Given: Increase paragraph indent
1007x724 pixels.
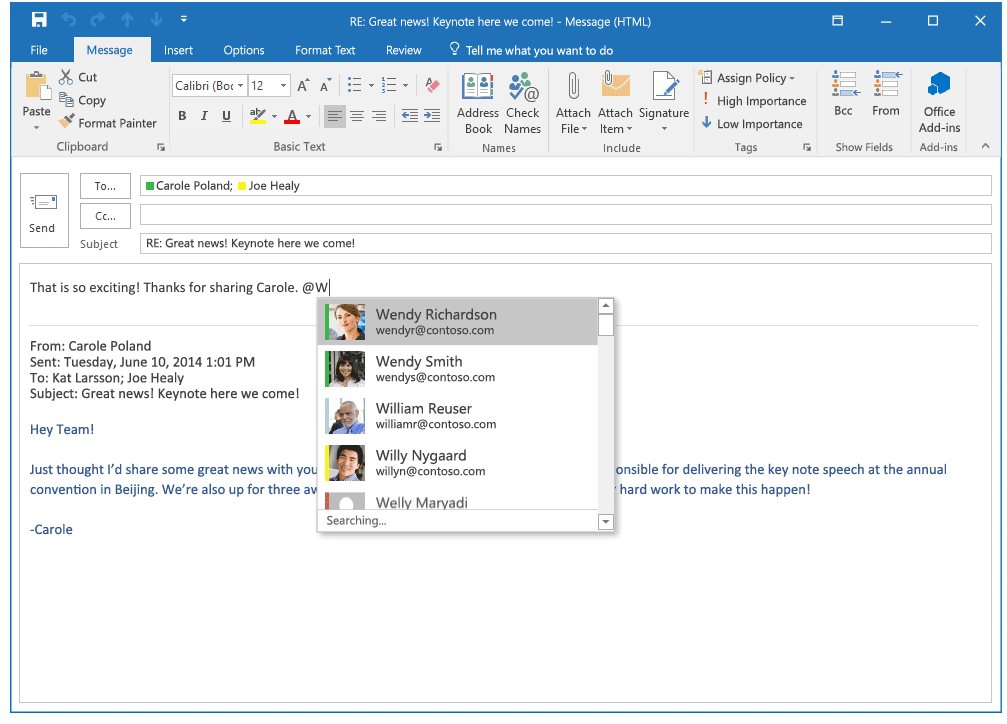Looking at the screenshot, I should 432,116.
